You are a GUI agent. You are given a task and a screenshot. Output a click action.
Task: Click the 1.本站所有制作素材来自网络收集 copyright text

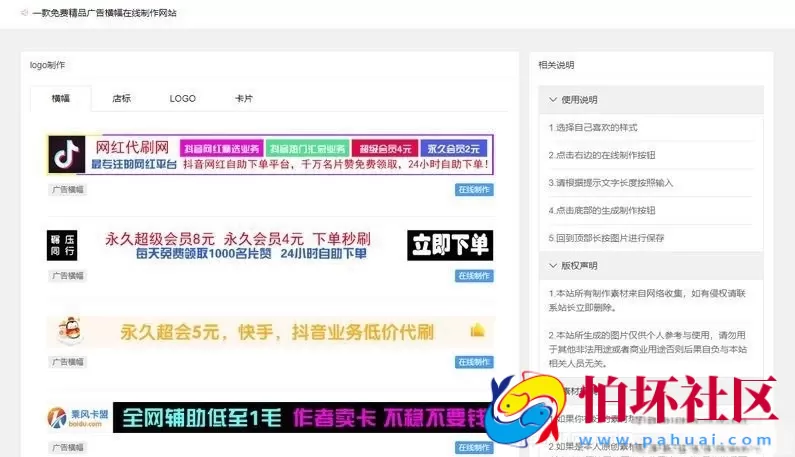[647, 300]
